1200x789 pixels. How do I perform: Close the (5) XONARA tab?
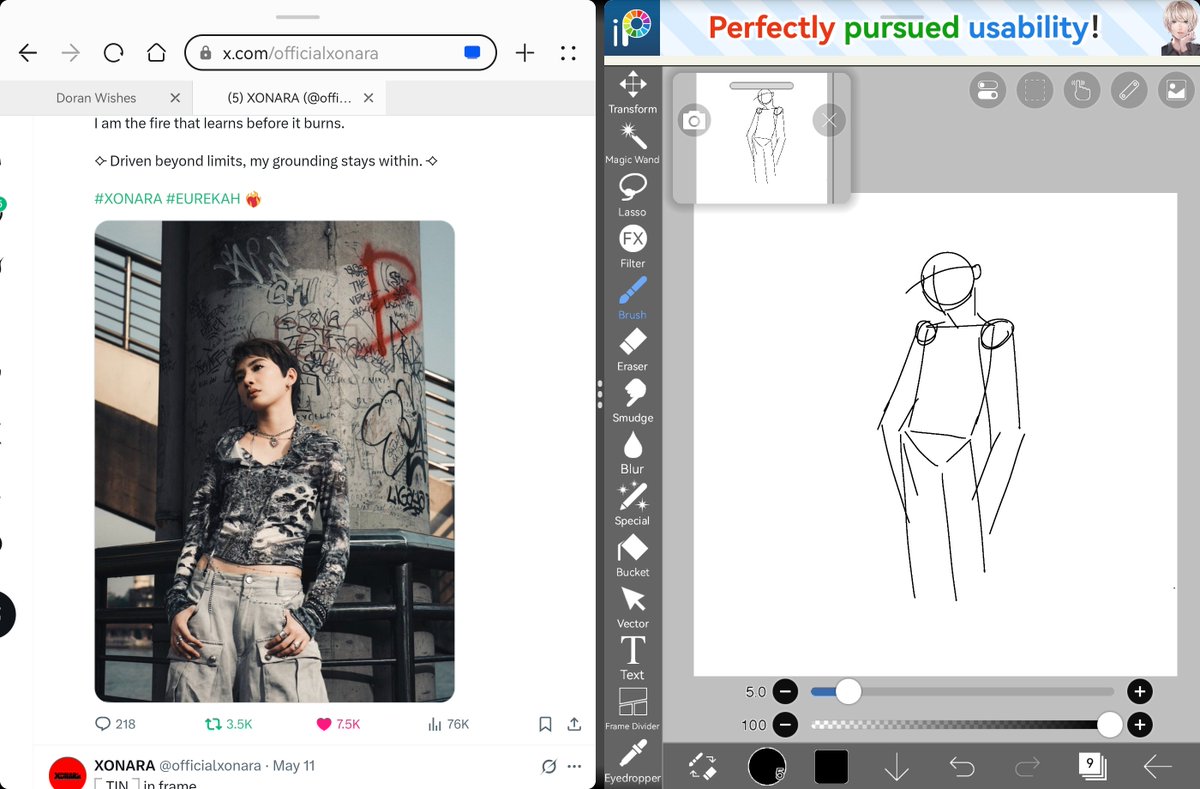[x=368, y=98]
